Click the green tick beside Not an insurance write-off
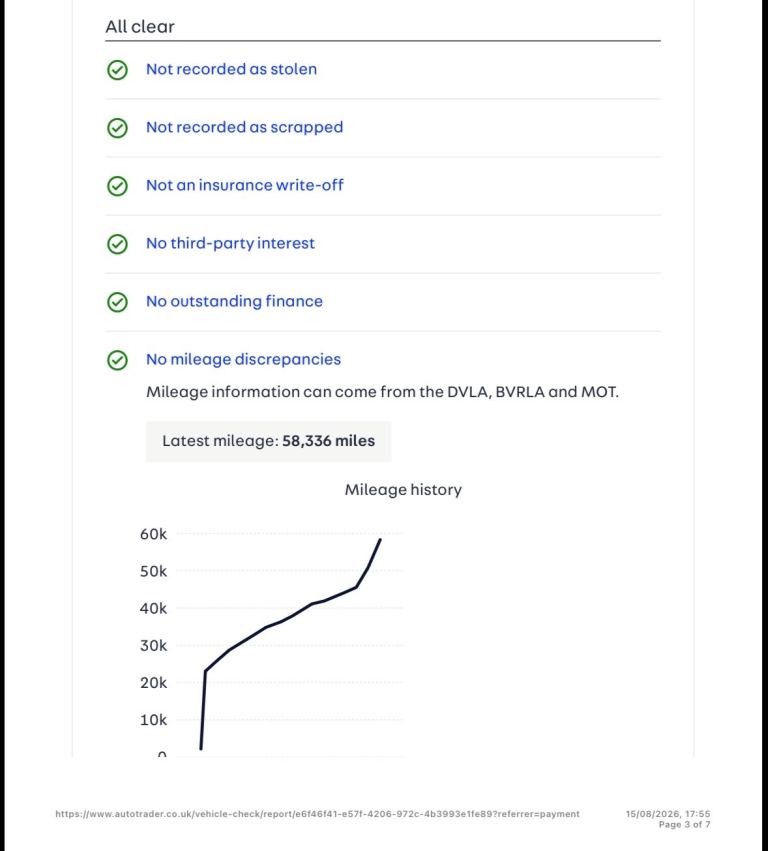Image resolution: width=768 pixels, height=851 pixels. pyautogui.click(x=117, y=186)
